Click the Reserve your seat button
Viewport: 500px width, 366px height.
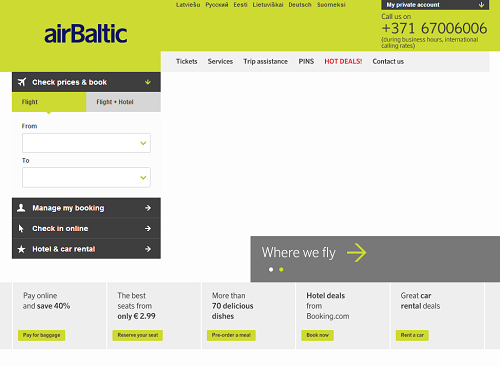(138, 335)
